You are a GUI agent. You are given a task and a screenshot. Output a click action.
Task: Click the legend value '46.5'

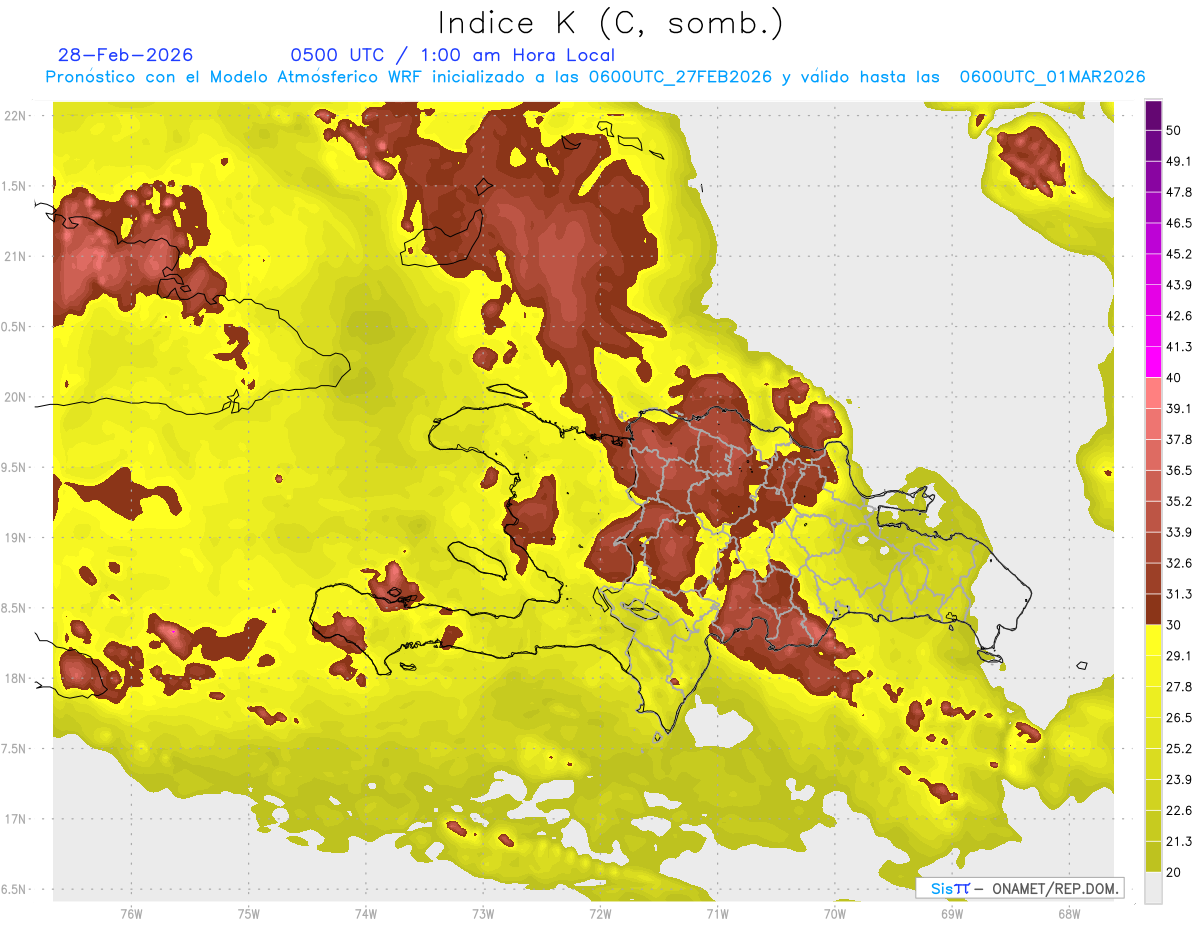click(x=1178, y=223)
